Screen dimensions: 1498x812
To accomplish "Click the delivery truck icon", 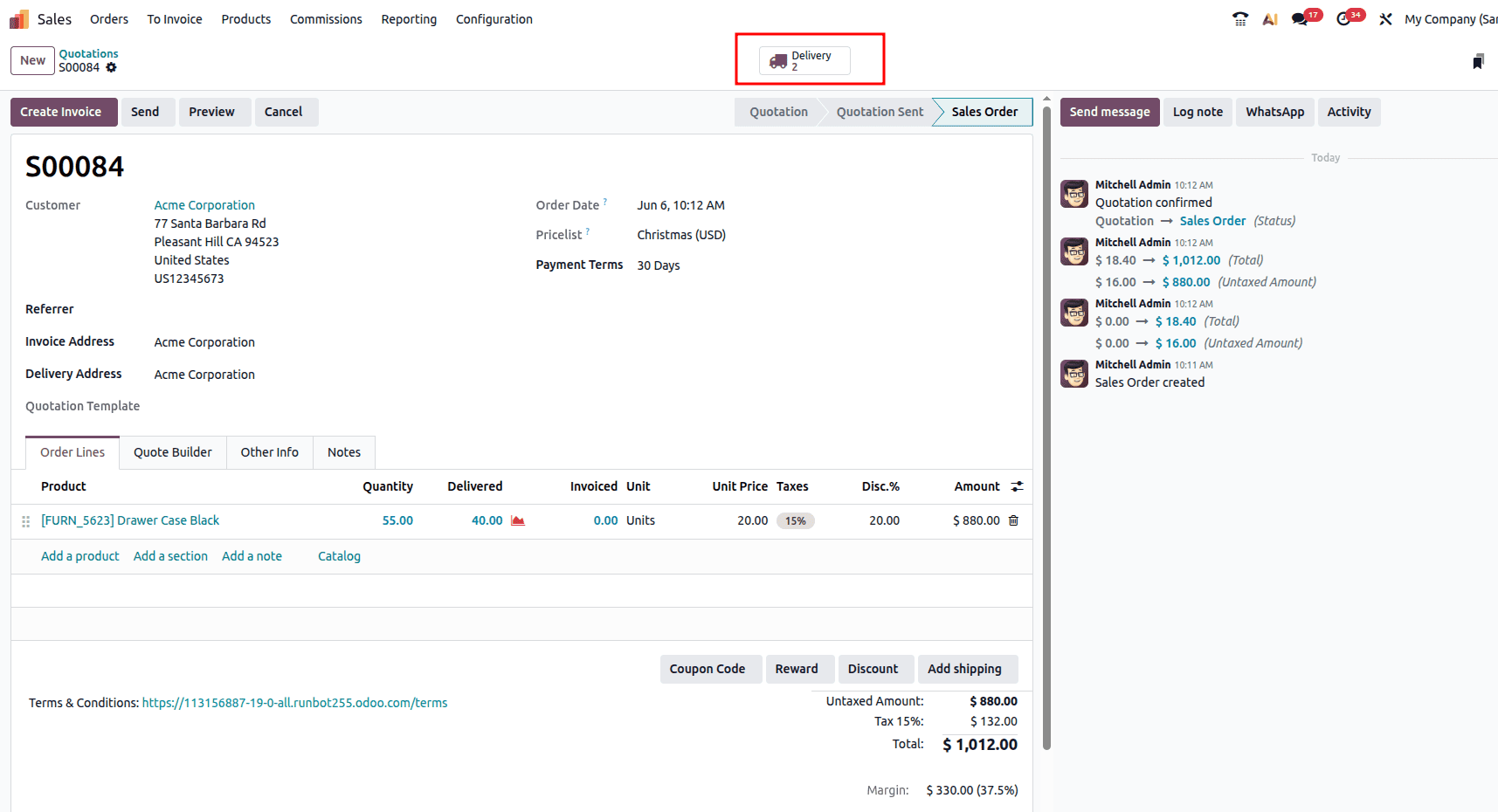I will click(778, 61).
